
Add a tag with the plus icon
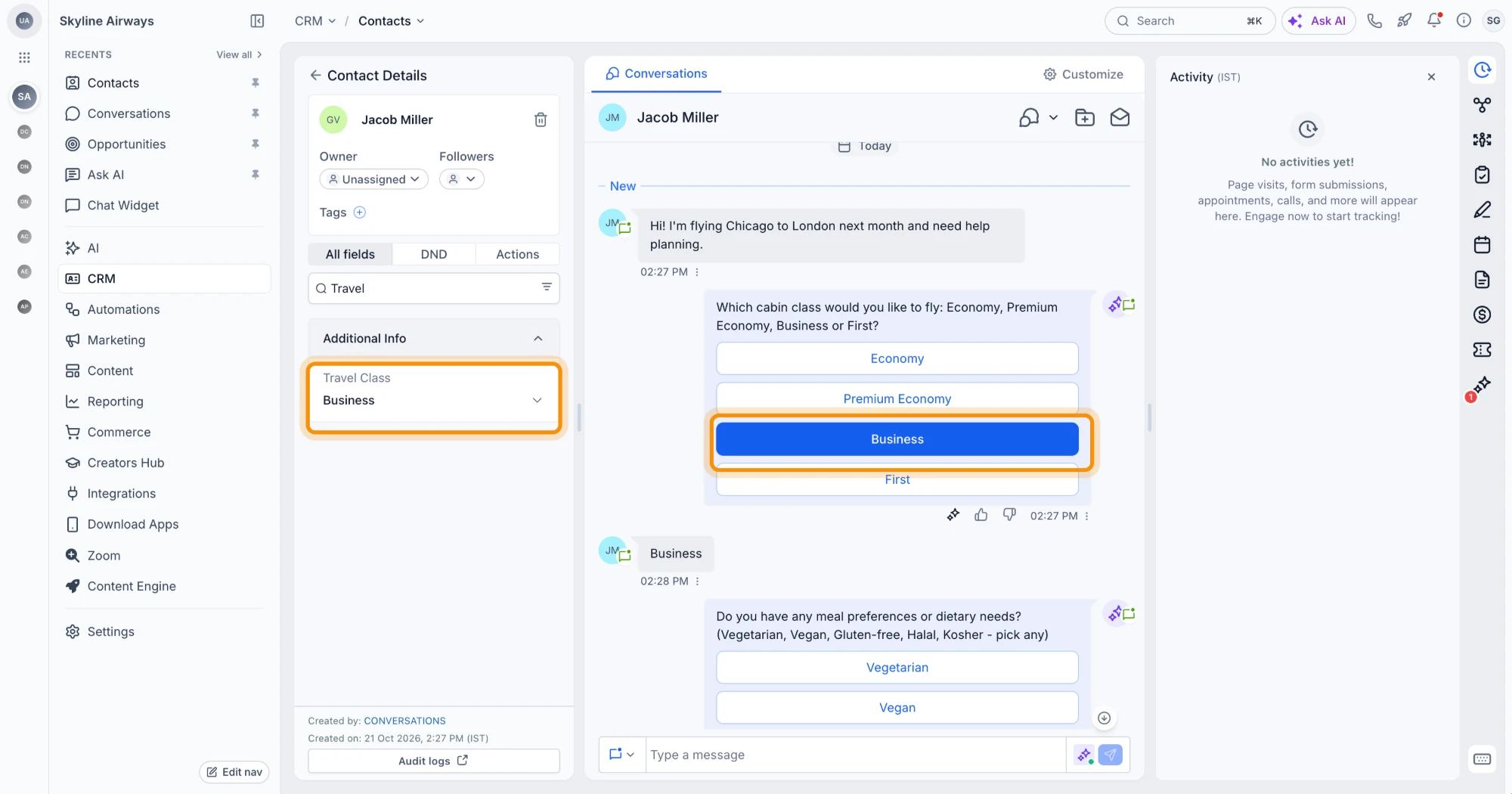coord(360,212)
